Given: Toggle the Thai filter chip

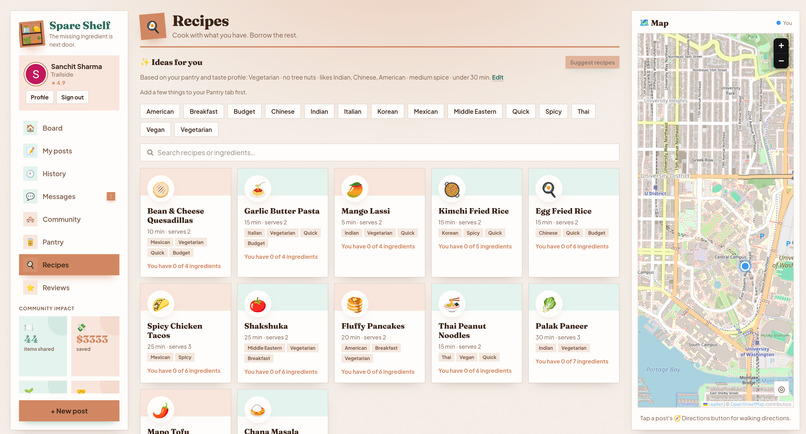Looking at the screenshot, I should (x=583, y=112).
